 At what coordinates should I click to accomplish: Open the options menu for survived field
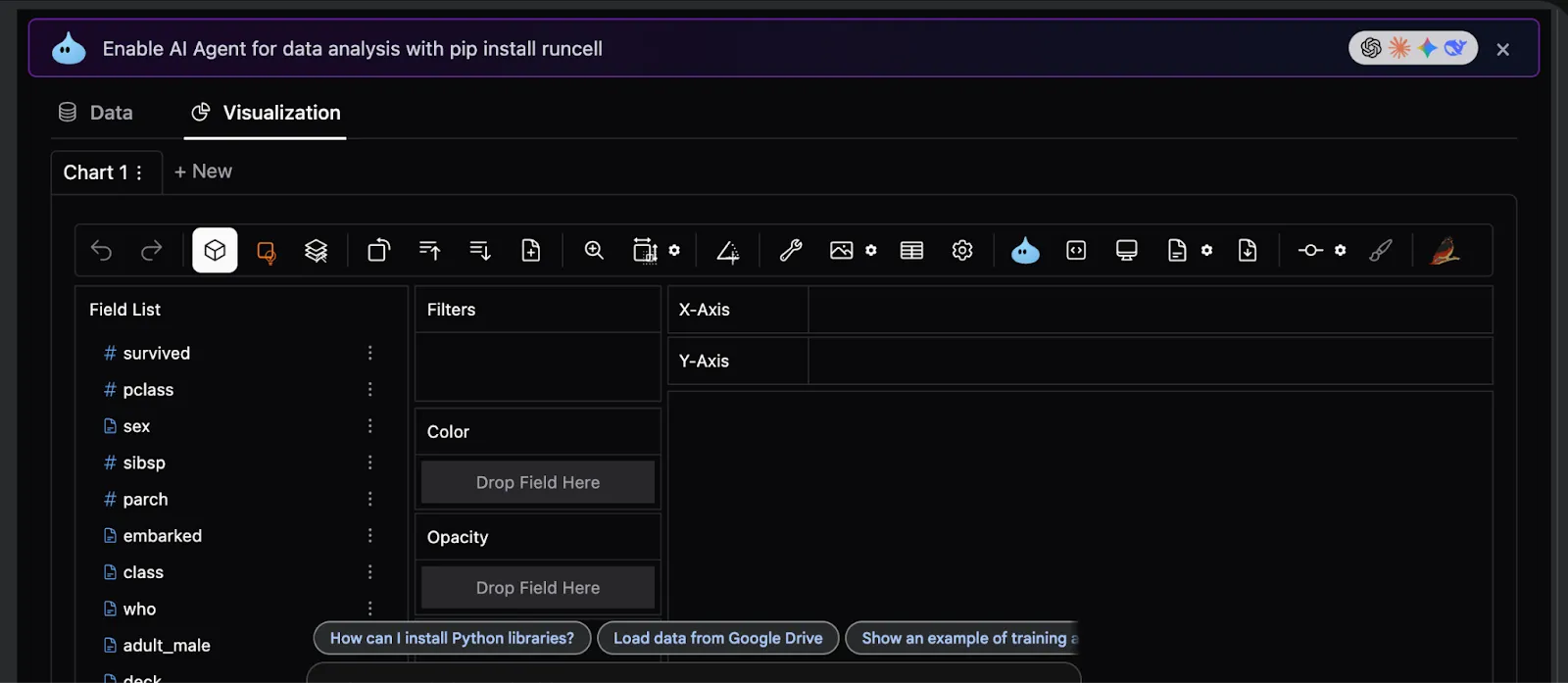369,353
